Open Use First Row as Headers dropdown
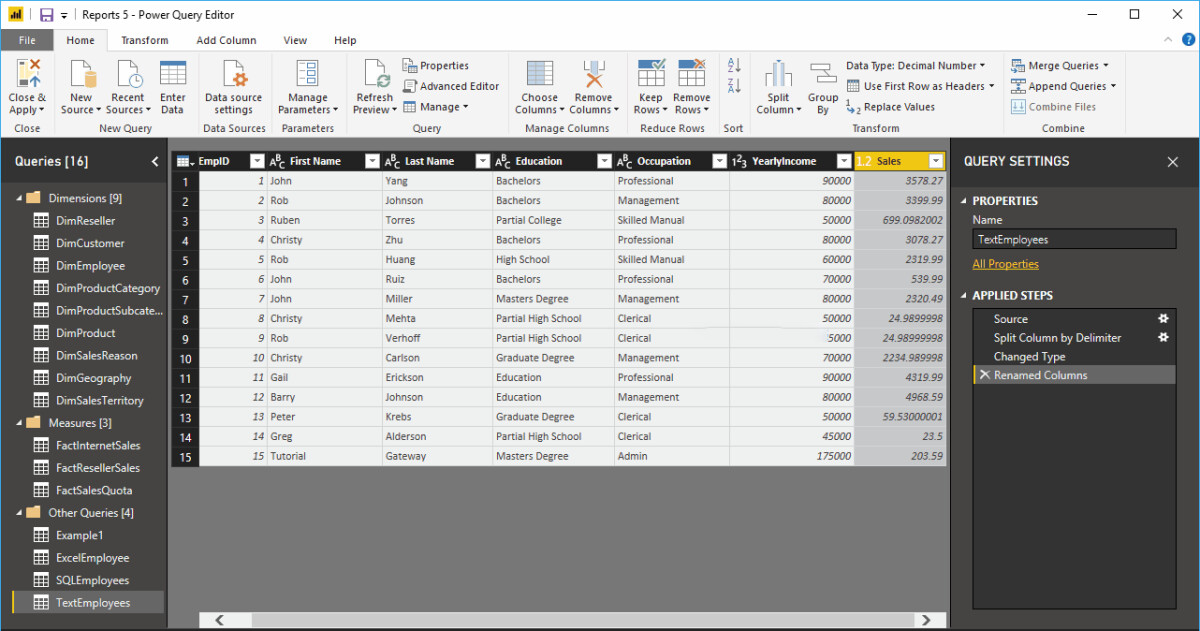The width and height of the screenshot is (1200, 631). [921, 86]
